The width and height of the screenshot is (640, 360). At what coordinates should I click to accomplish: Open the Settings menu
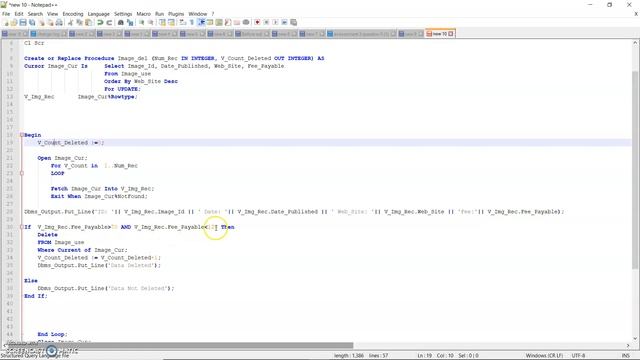pos(123,14)
